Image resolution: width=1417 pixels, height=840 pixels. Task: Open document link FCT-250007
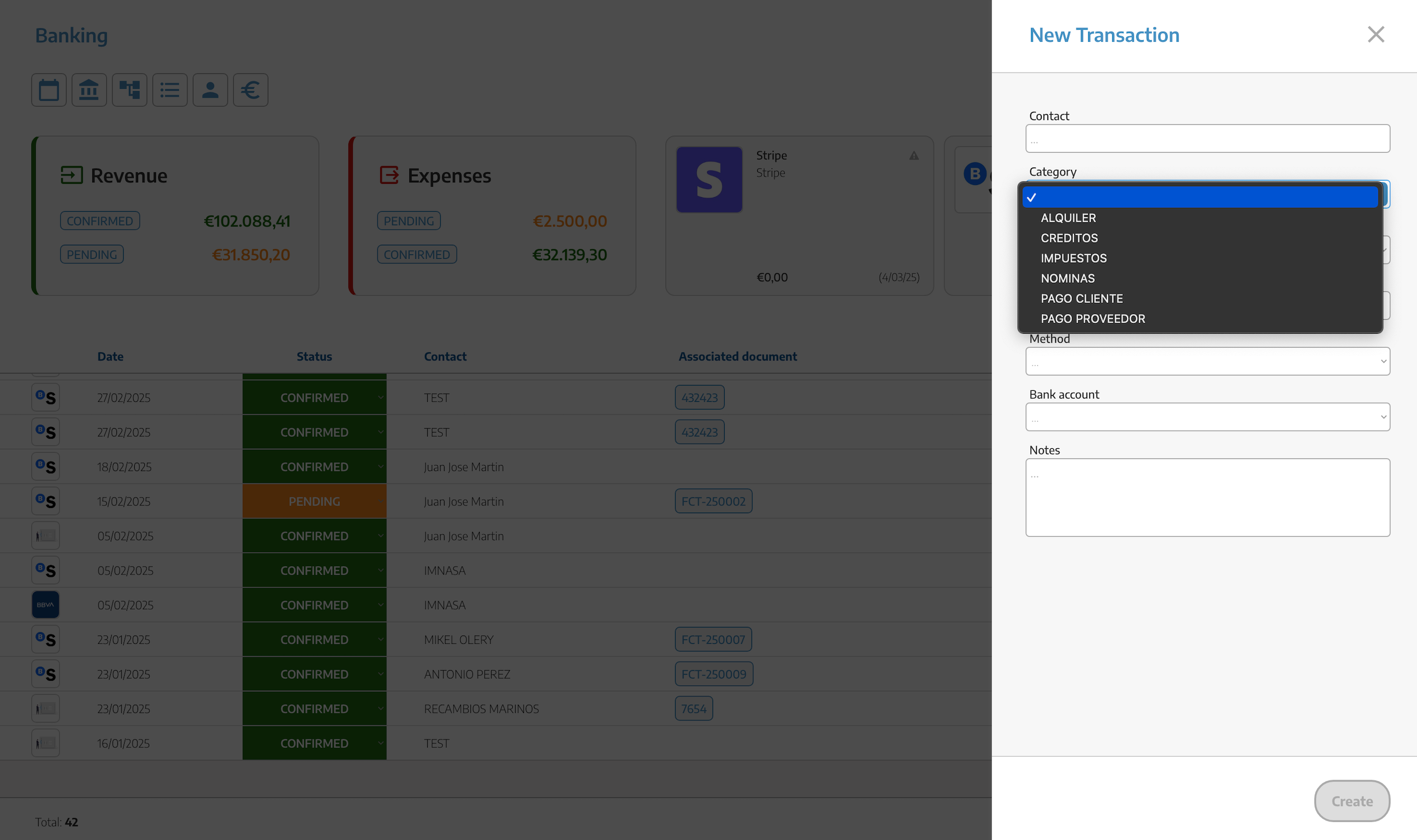click(714, 639)
